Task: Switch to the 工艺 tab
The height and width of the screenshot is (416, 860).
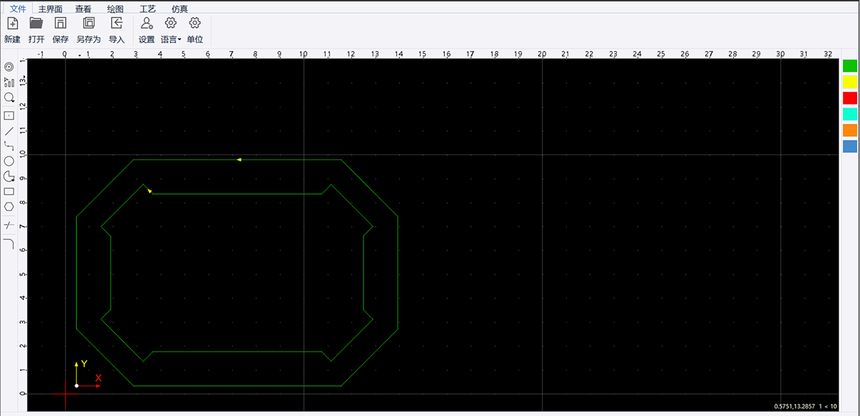Action: pos(148,9)
